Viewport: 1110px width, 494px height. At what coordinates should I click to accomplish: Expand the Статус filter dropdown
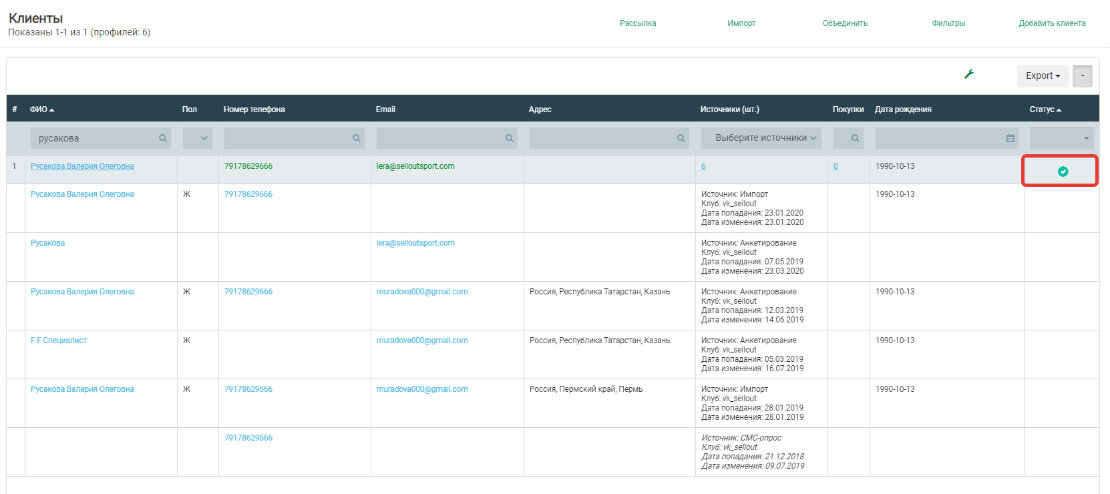tap(1062, 138)
